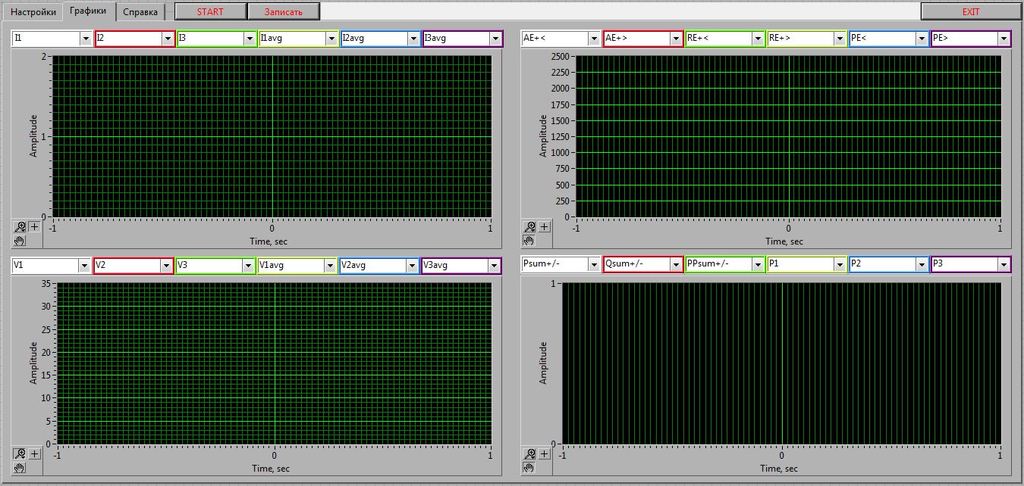Open the V3avg channel dropdown
This screenshot has height=486, width=1024.
coord(462,265)
